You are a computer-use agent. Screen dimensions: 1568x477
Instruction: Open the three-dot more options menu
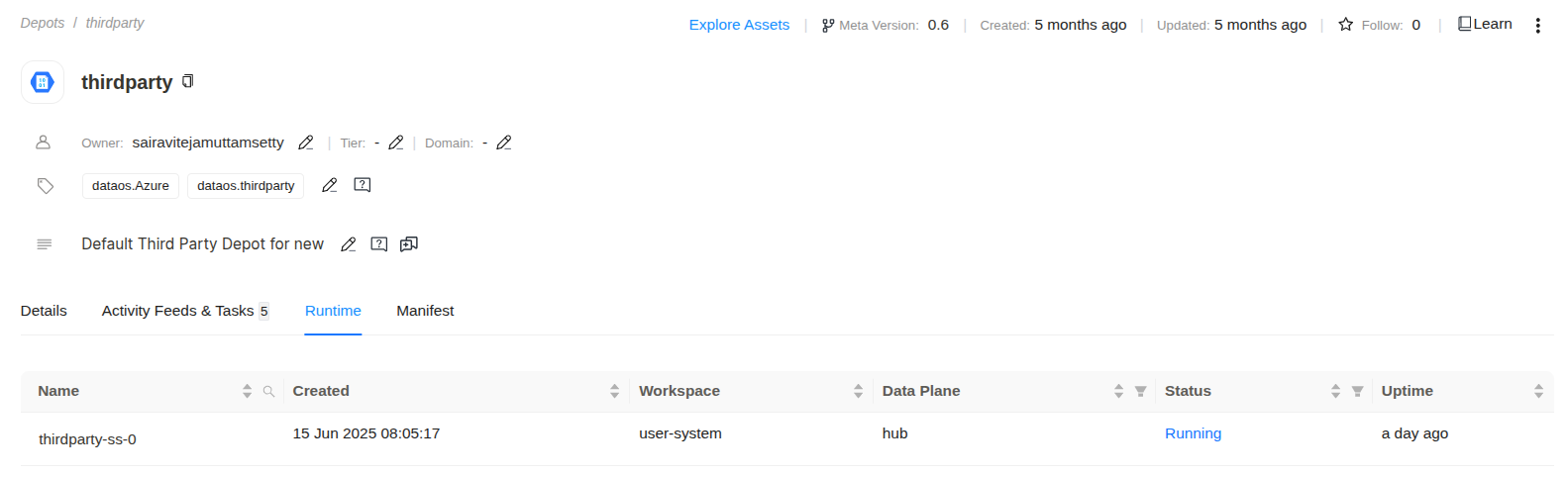click(1537, 26)
